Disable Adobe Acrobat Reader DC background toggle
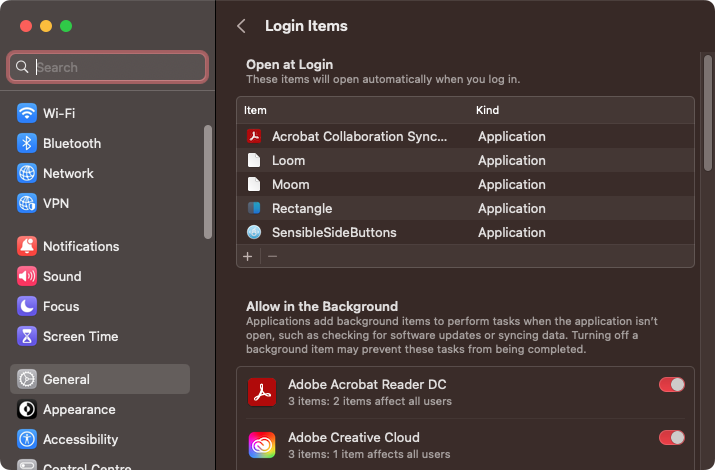 click(672, 385)
